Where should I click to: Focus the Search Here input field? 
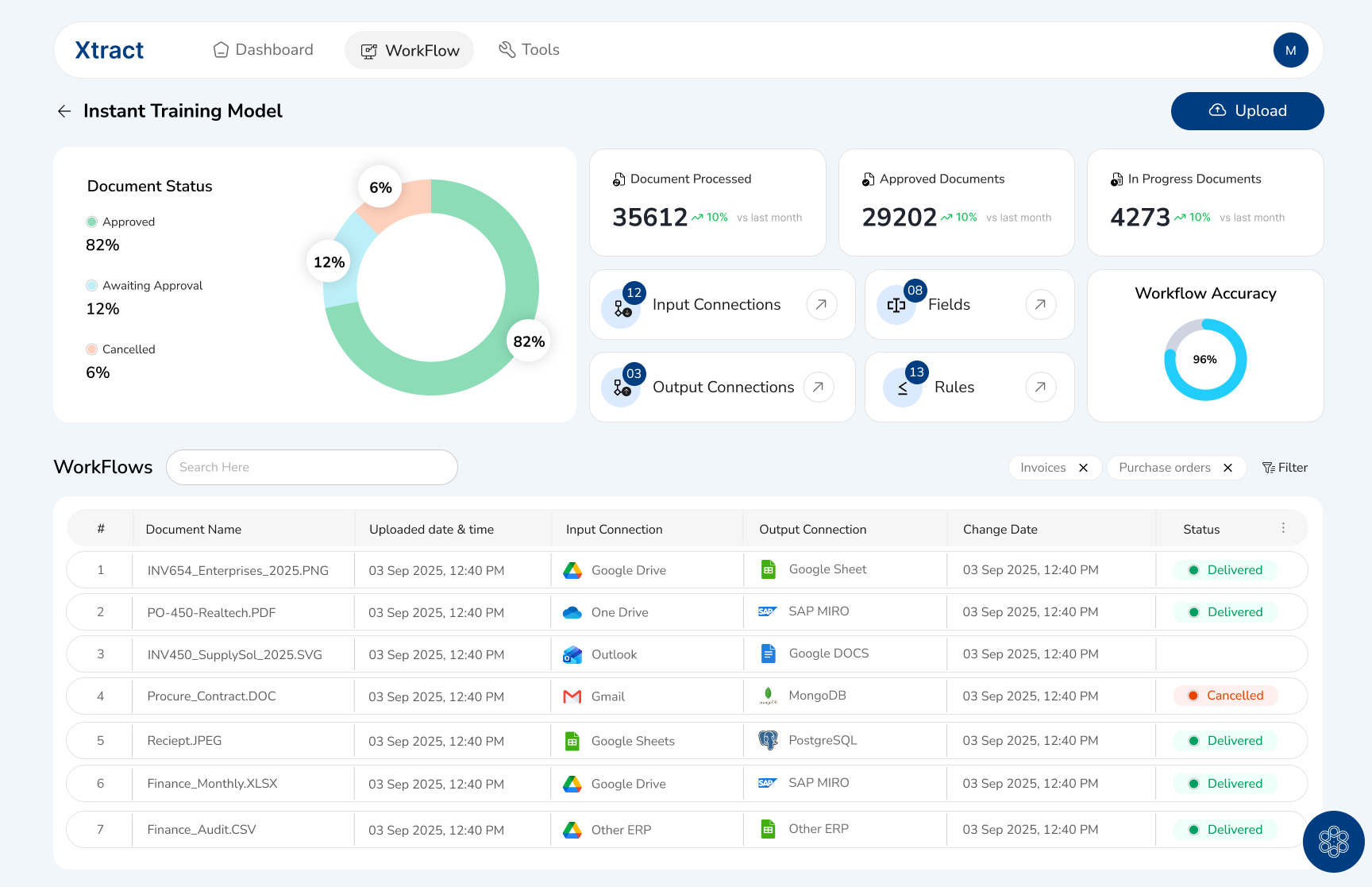[312, 467]
